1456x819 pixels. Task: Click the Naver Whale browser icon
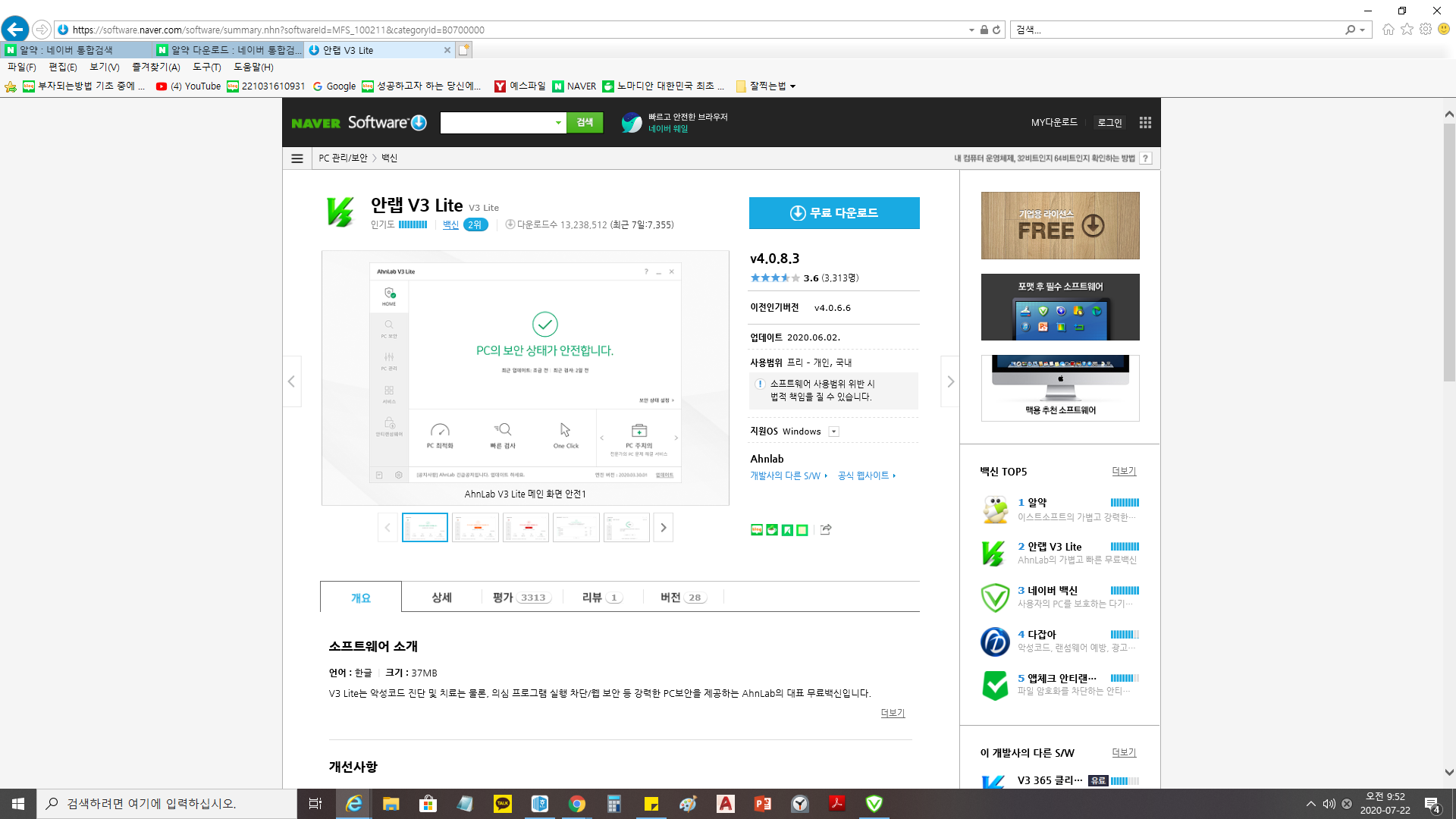click(x=631, y=122)
